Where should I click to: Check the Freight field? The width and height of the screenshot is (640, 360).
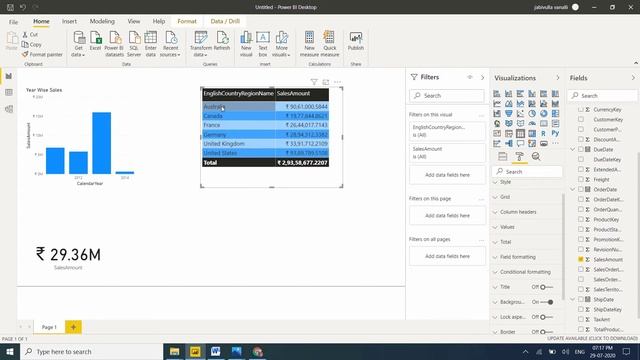[580, 179]
